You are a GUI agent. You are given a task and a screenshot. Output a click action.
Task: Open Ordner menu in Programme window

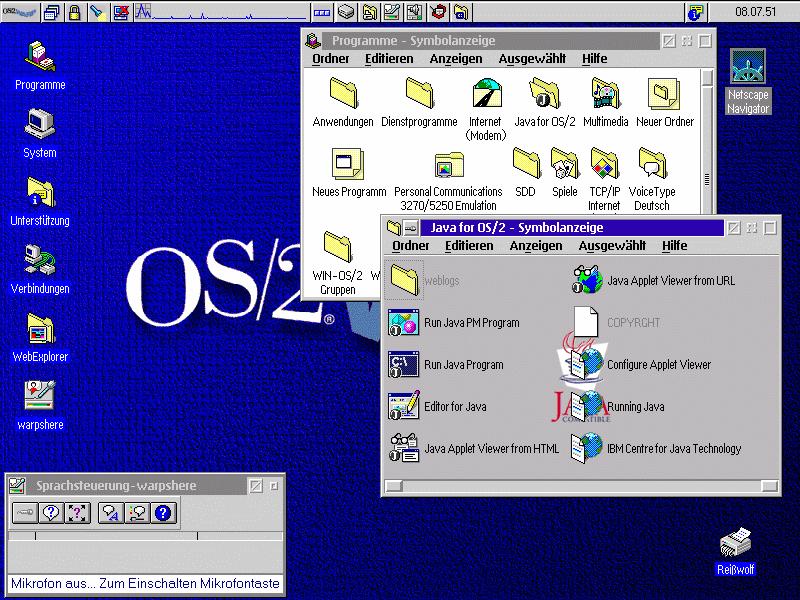[331, 59]
